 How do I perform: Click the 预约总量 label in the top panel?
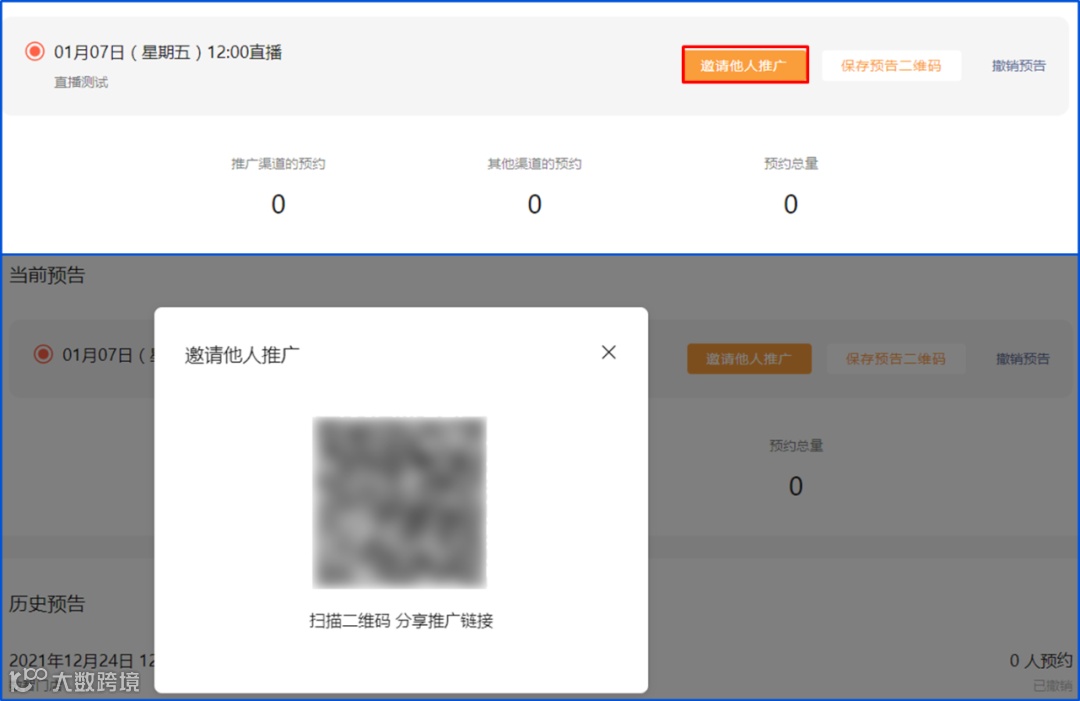click(791, 163)
